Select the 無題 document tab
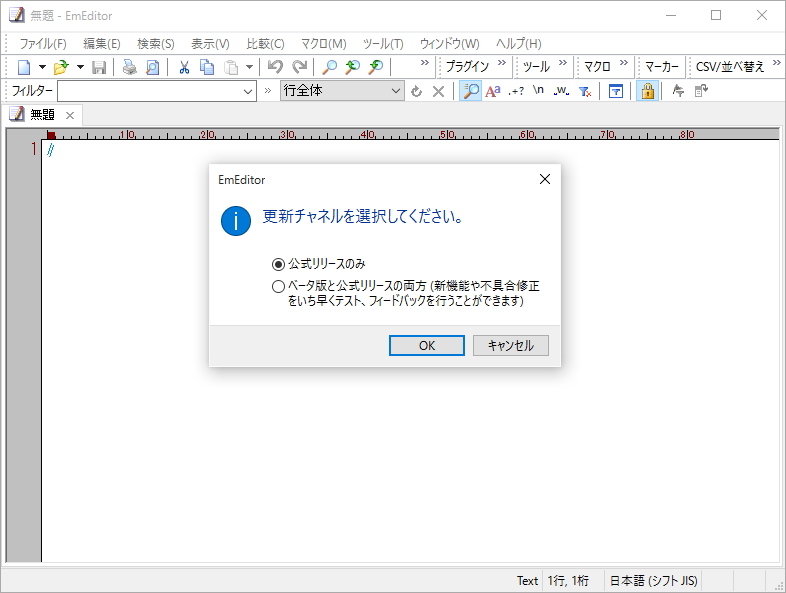Viewport: 786px width, 593px height. click(42, 115)
